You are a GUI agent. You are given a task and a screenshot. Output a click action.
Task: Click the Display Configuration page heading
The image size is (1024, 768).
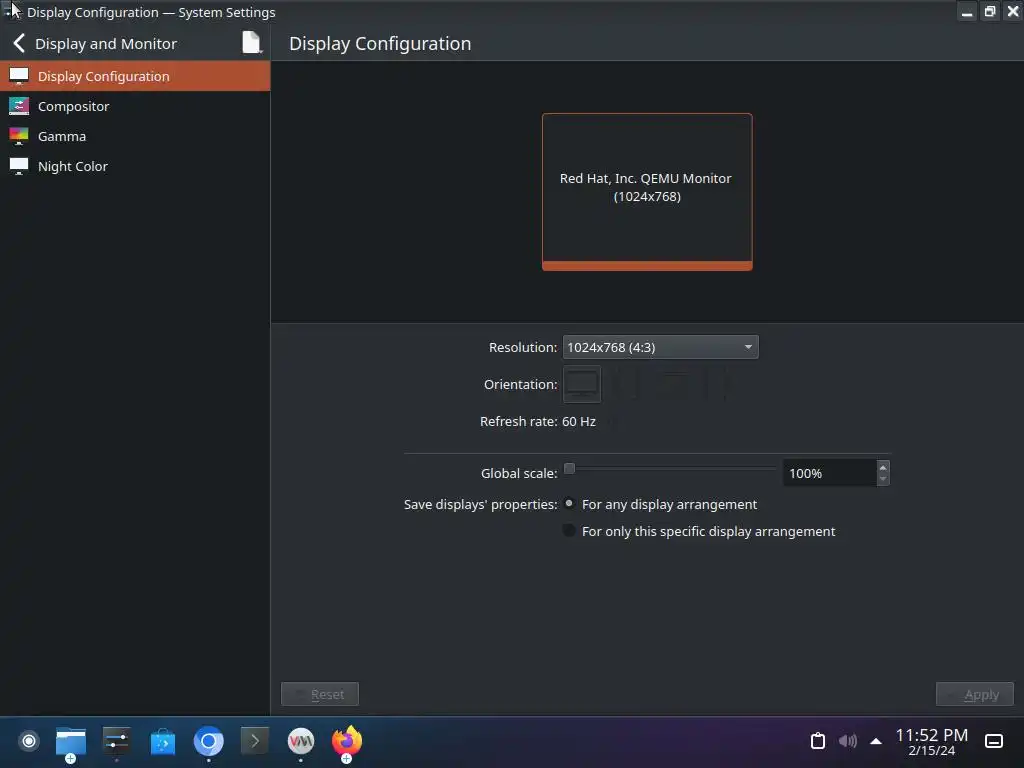pyautogui.click(x=380, y=44)
